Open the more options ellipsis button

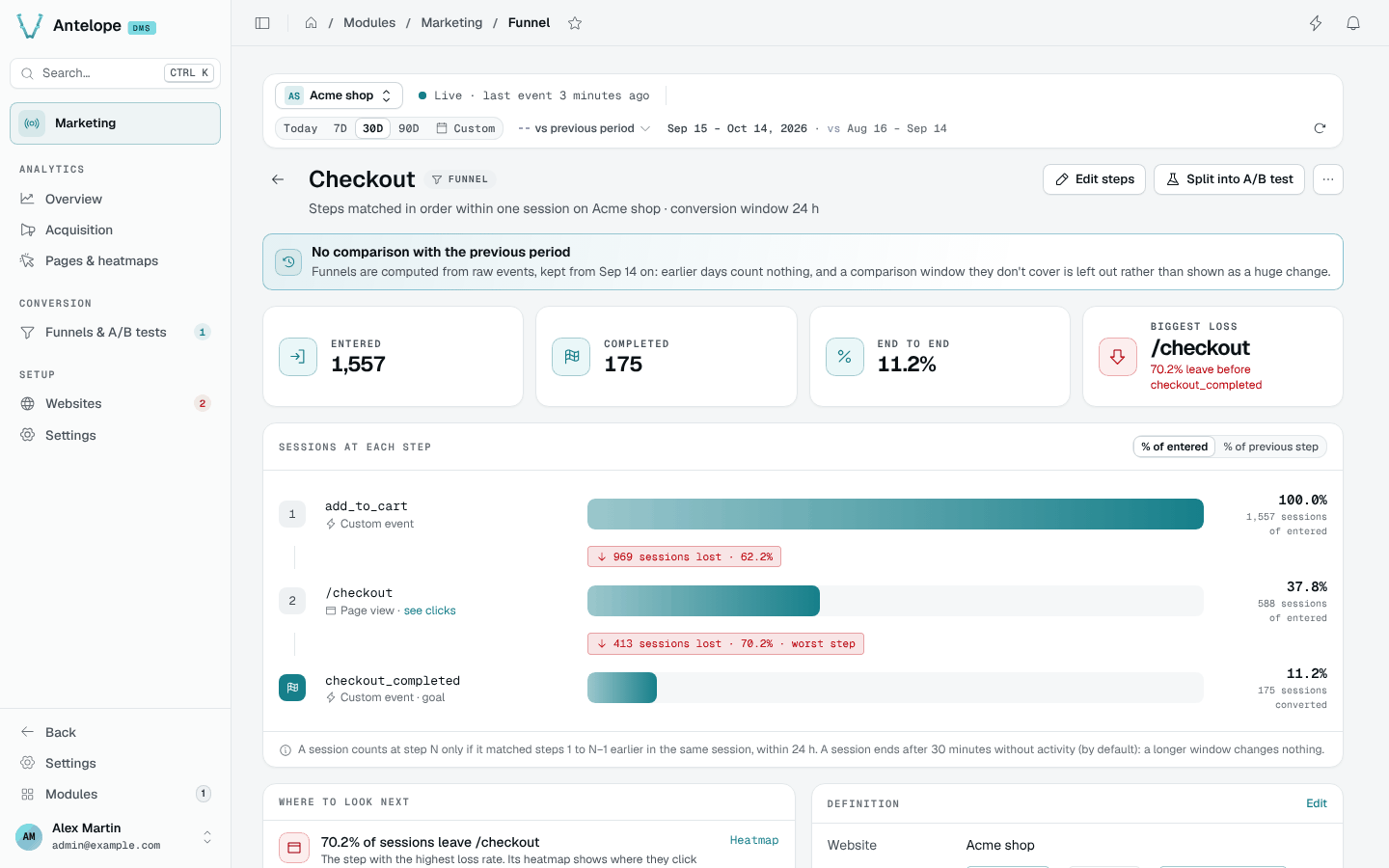coord(1328,179)
